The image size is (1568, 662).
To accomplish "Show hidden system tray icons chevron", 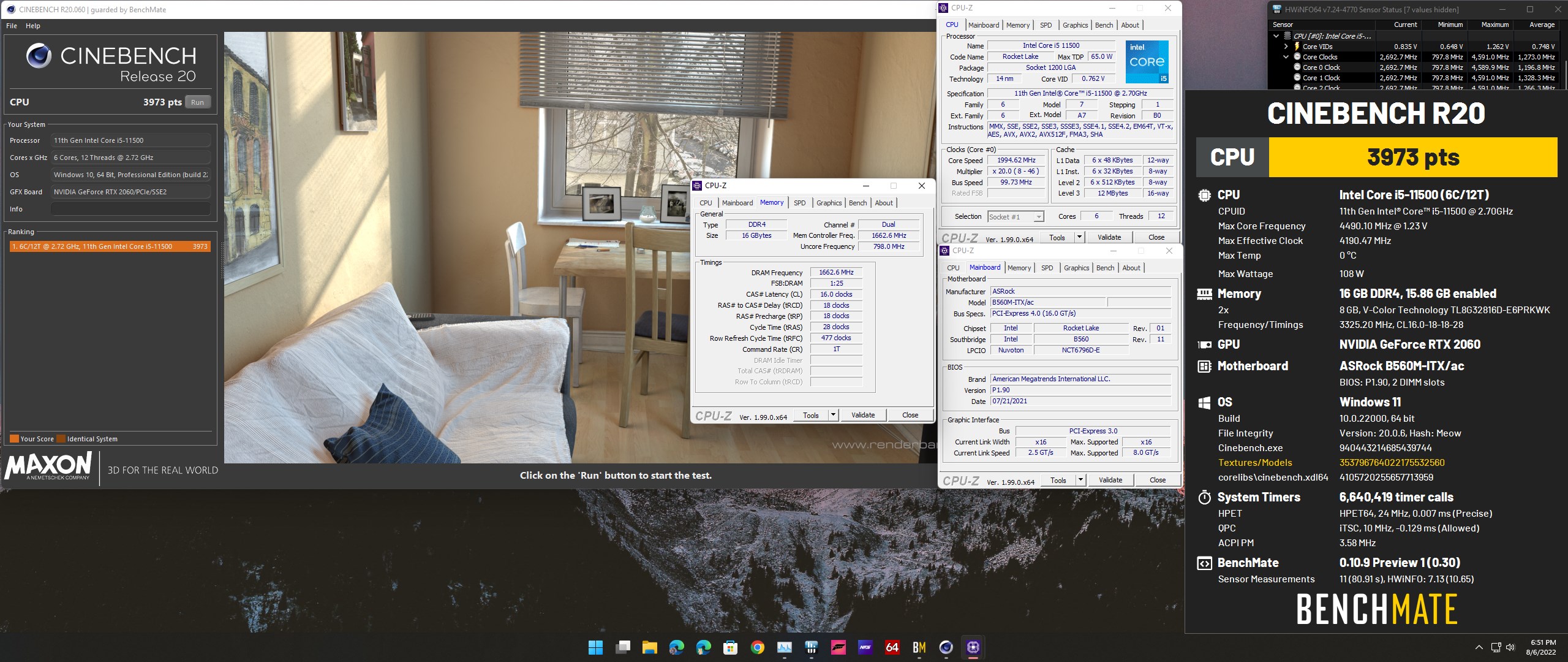I will coord(1479,647).
